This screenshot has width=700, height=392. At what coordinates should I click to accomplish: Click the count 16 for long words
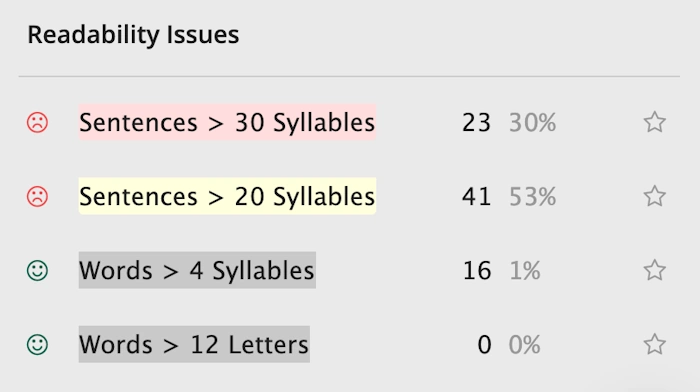477,271
